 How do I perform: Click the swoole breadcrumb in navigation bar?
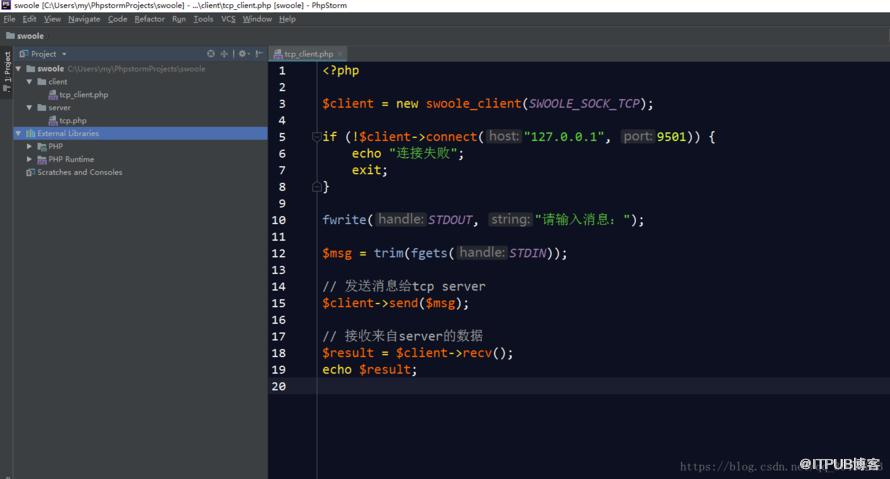point(25,36)
